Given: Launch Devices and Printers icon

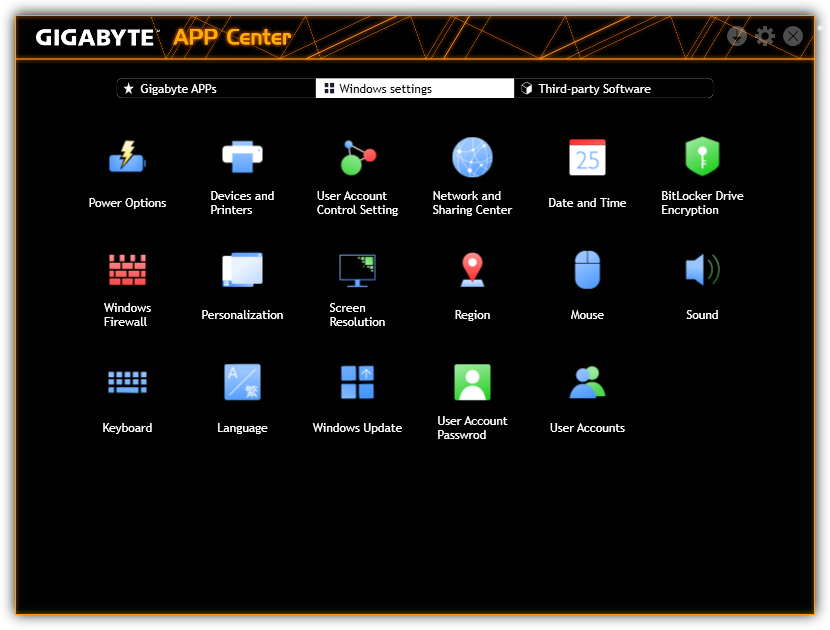Looking at the screenshot, I should point(242,157).
